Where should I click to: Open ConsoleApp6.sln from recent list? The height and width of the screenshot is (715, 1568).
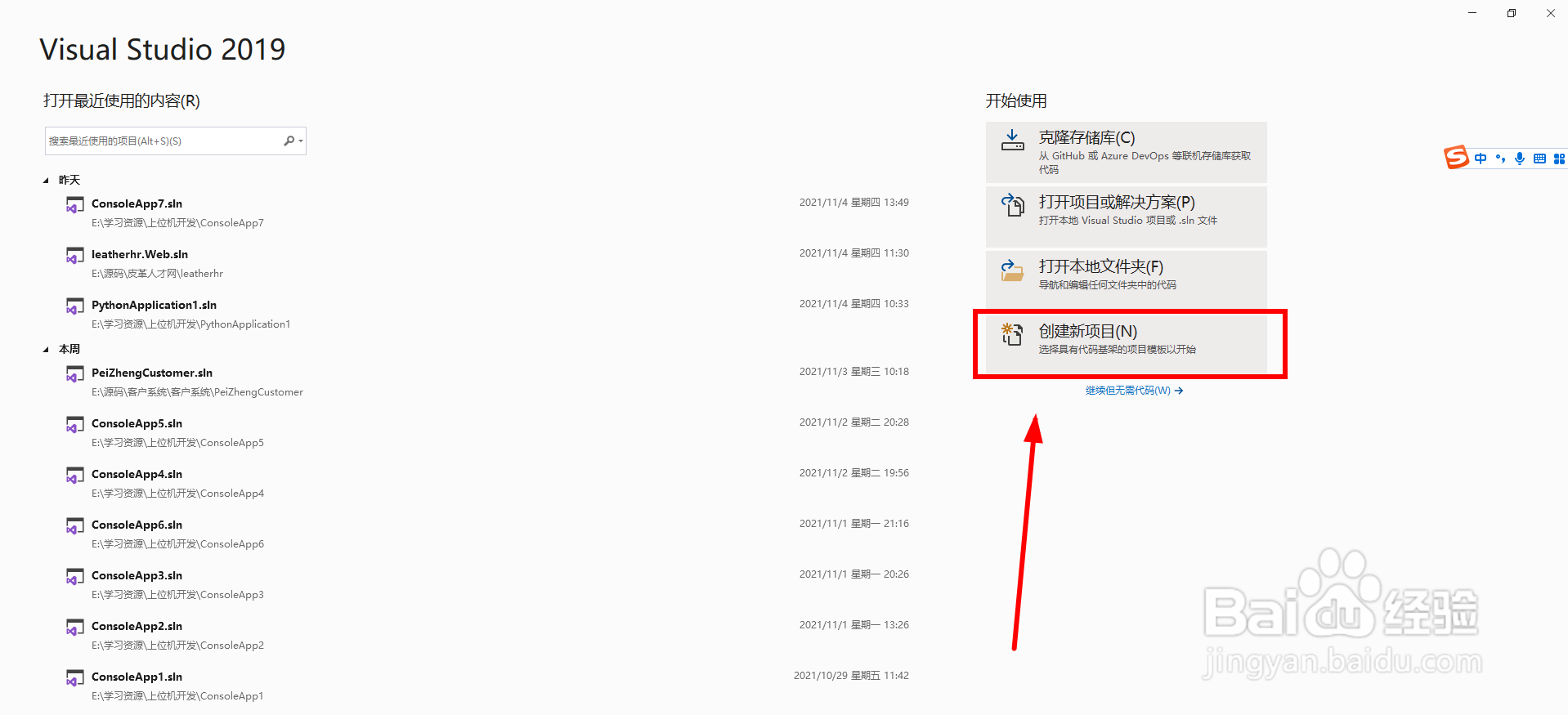[487, 534]
